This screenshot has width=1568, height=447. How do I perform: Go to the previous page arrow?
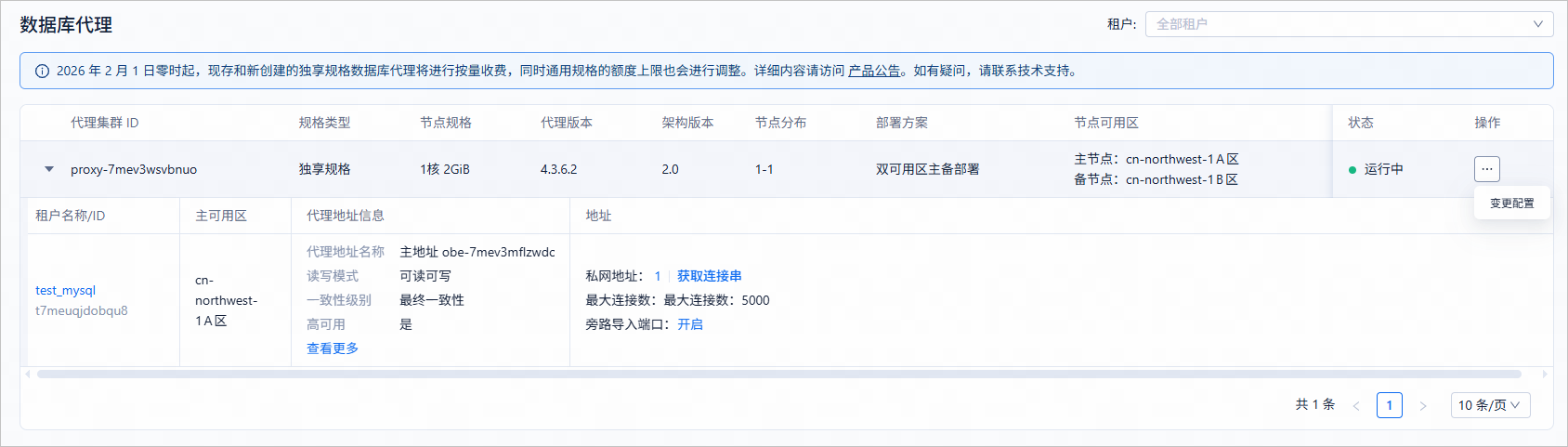(1356, 406)
